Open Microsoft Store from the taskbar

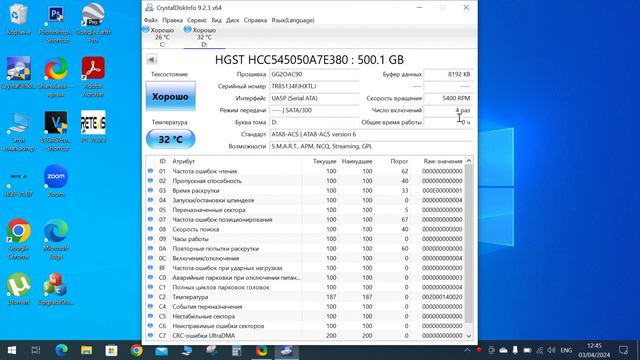[111, 350]
